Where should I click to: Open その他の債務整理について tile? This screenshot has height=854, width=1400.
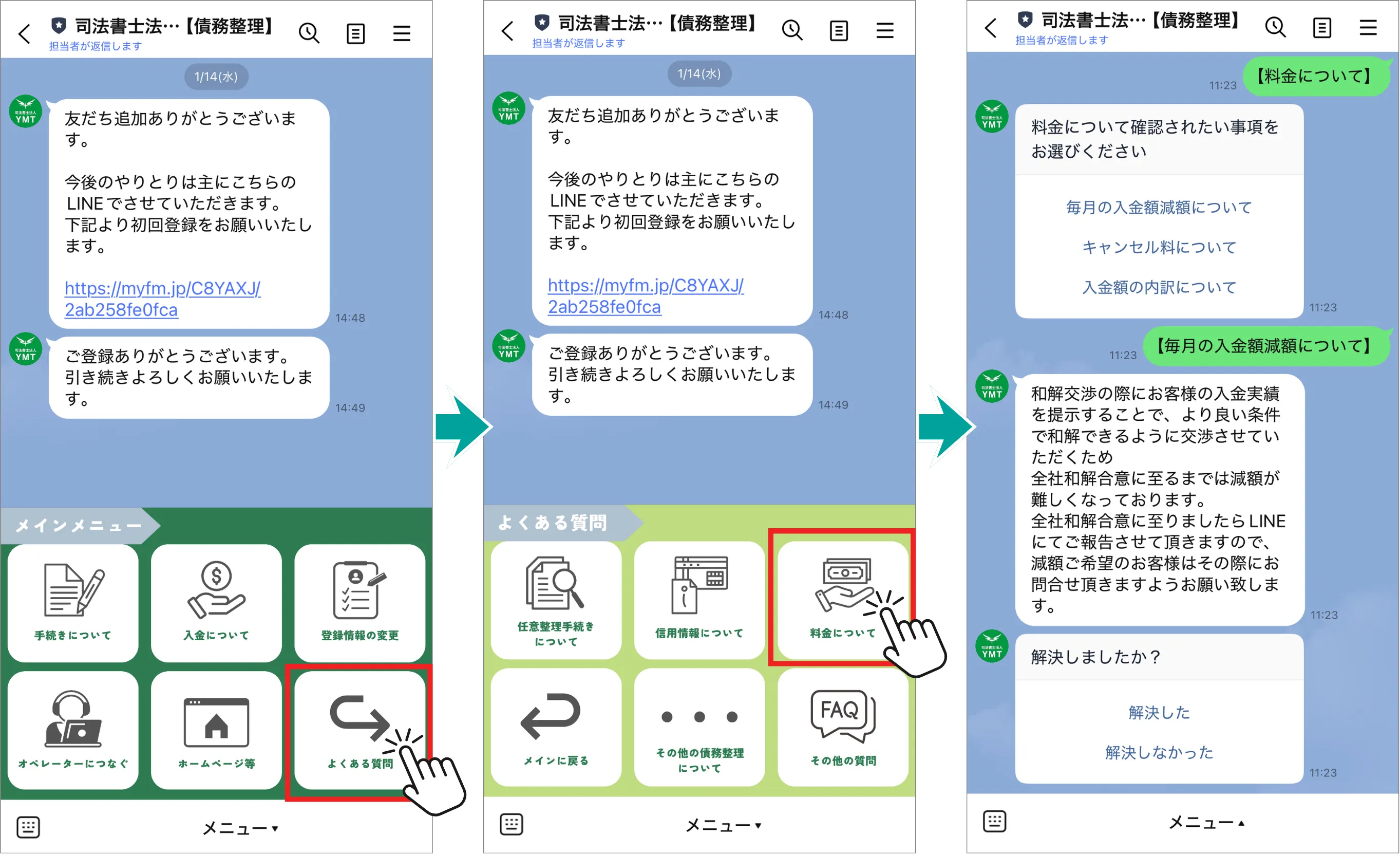tap(699, 728)
